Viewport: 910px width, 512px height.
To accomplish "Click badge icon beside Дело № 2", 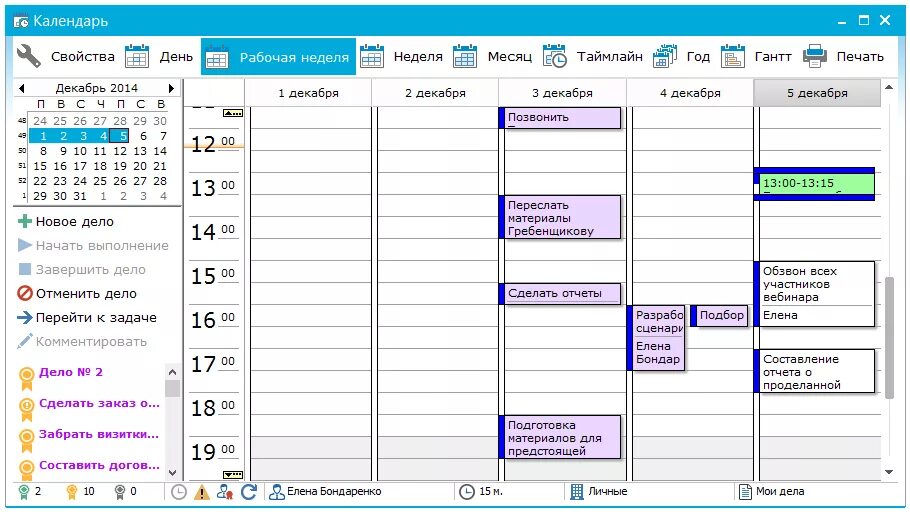I will (x=27, y=378).
